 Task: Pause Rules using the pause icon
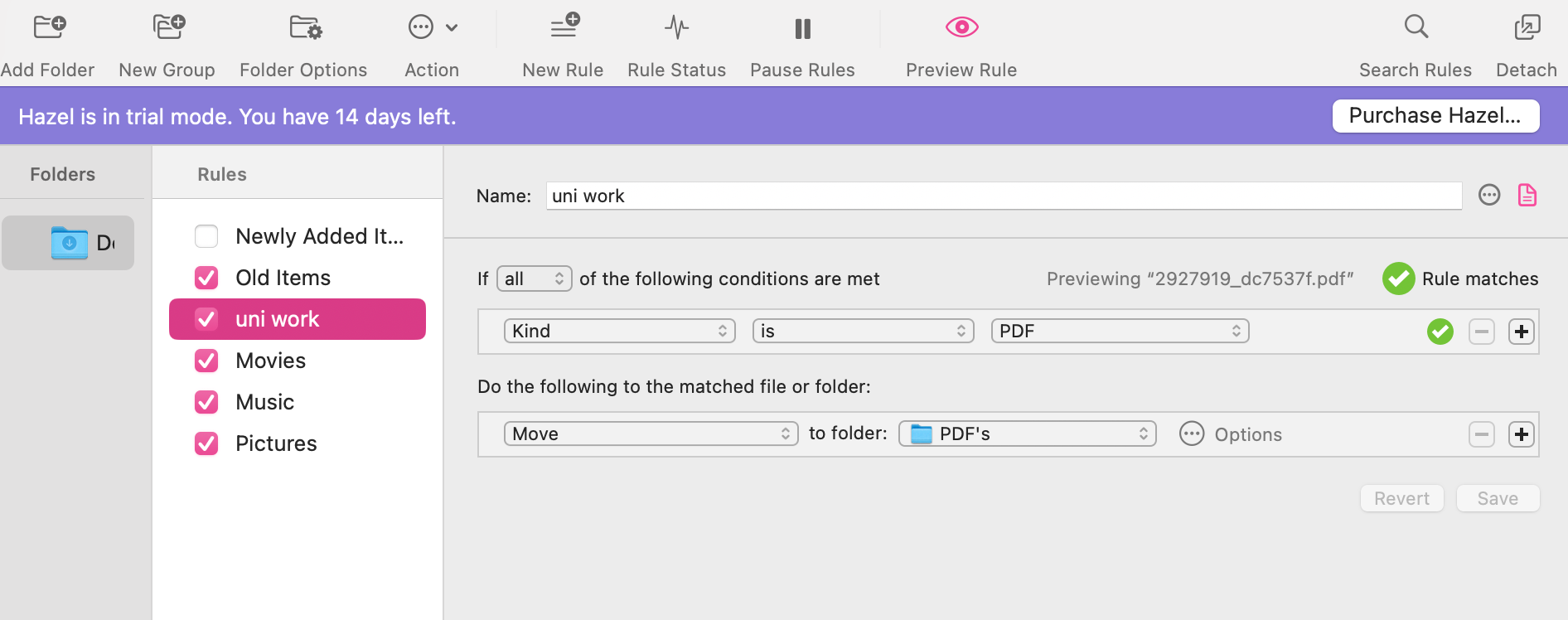coord(802,28)
